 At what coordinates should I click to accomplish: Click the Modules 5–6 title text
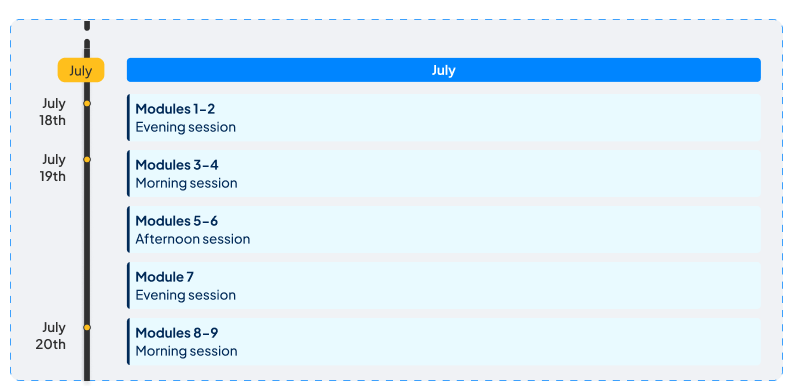177,221
